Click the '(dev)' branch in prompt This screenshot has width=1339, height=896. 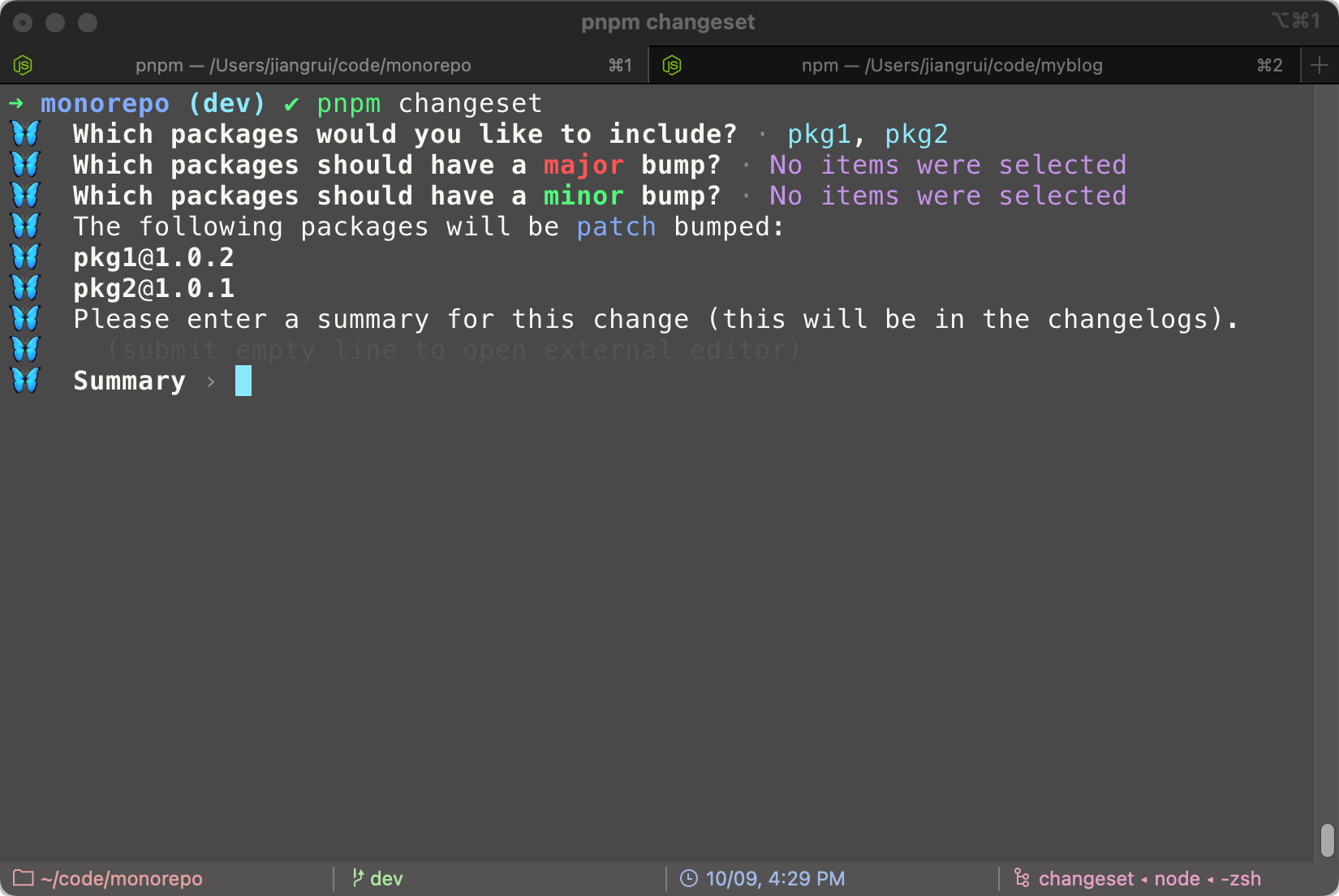(x=226, y=104)
